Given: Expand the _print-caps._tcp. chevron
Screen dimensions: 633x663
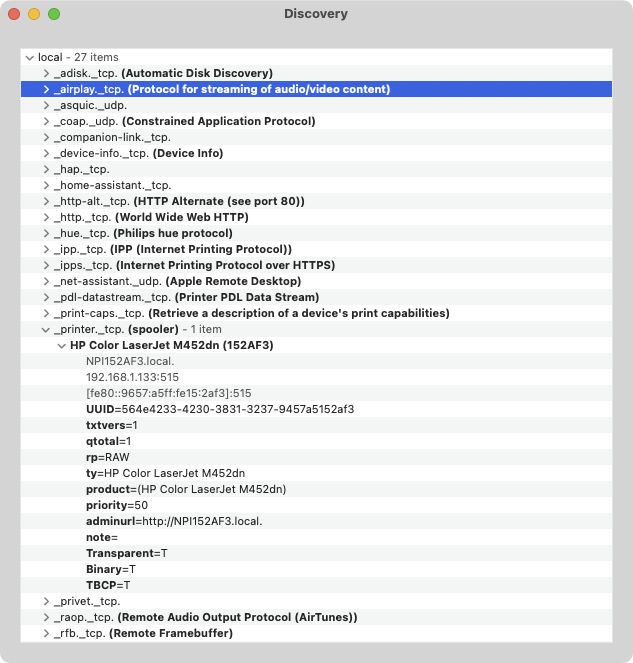Looking at the screenshot, I should pos(46,313).
